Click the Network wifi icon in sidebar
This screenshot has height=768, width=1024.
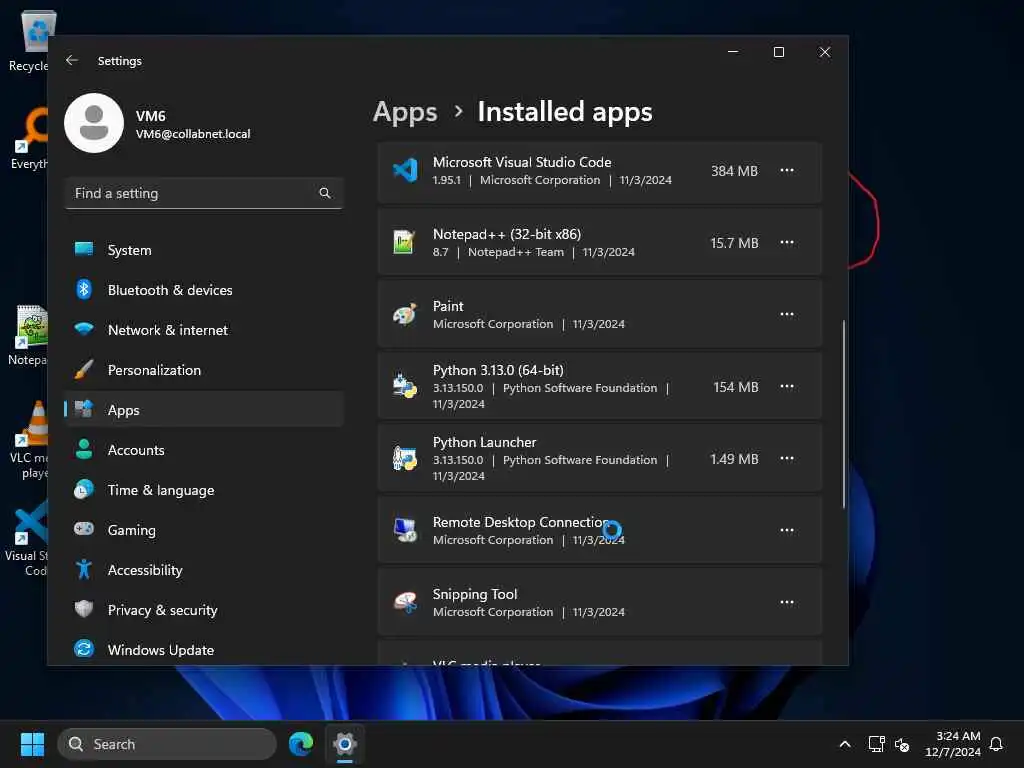(x=84, y=328)
